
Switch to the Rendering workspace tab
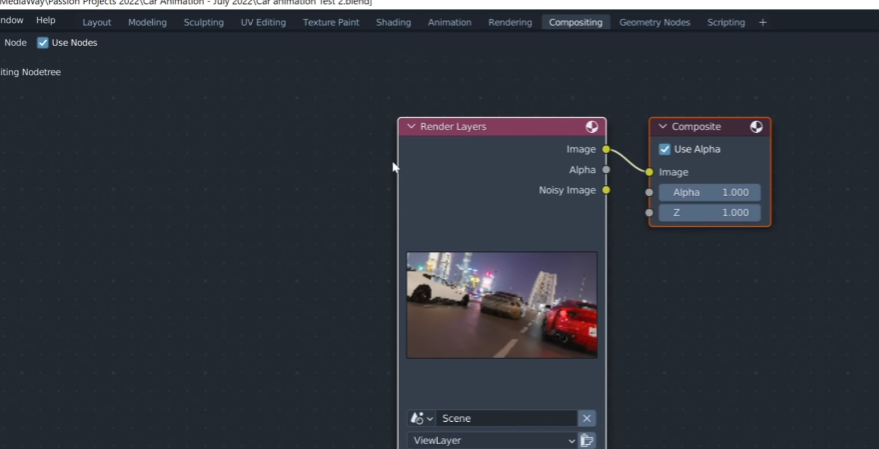(510, 22)
